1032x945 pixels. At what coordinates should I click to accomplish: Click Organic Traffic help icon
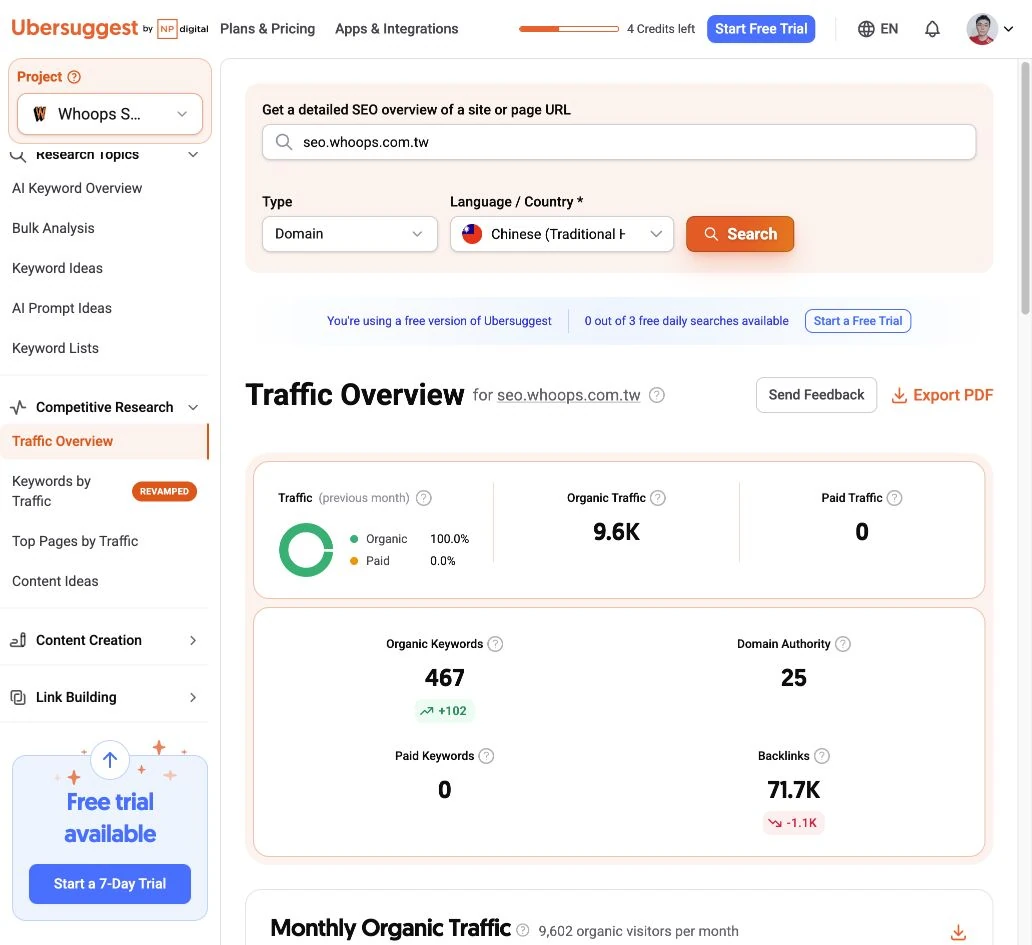[658, 498]
